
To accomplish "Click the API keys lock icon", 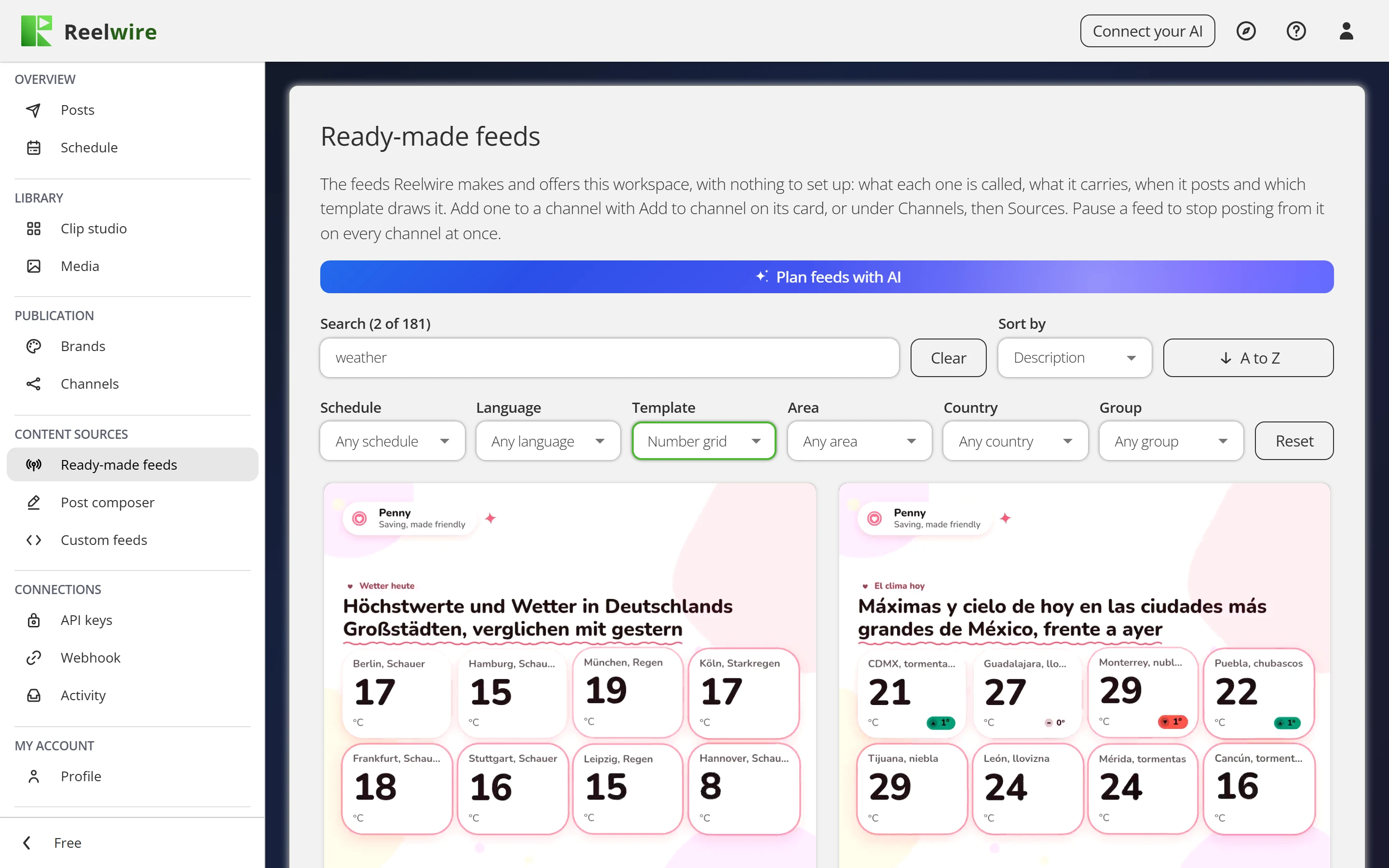I will click(x=34, y=620).
